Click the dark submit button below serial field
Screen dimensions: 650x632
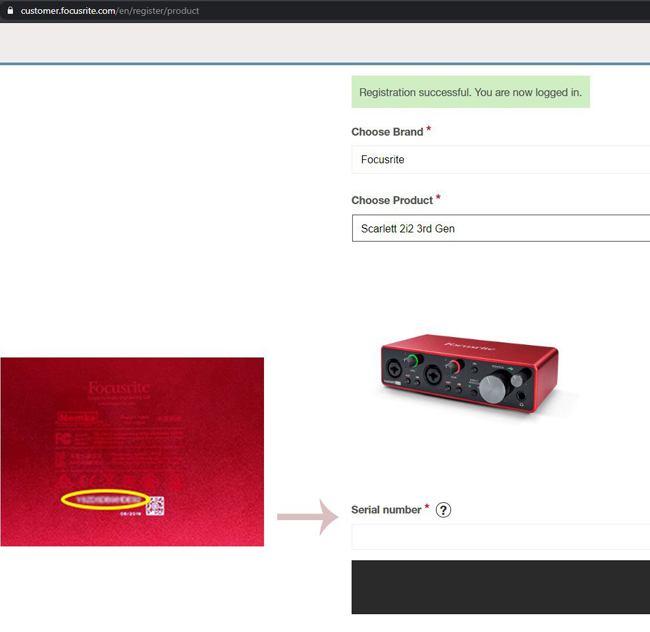coord(501,587)
